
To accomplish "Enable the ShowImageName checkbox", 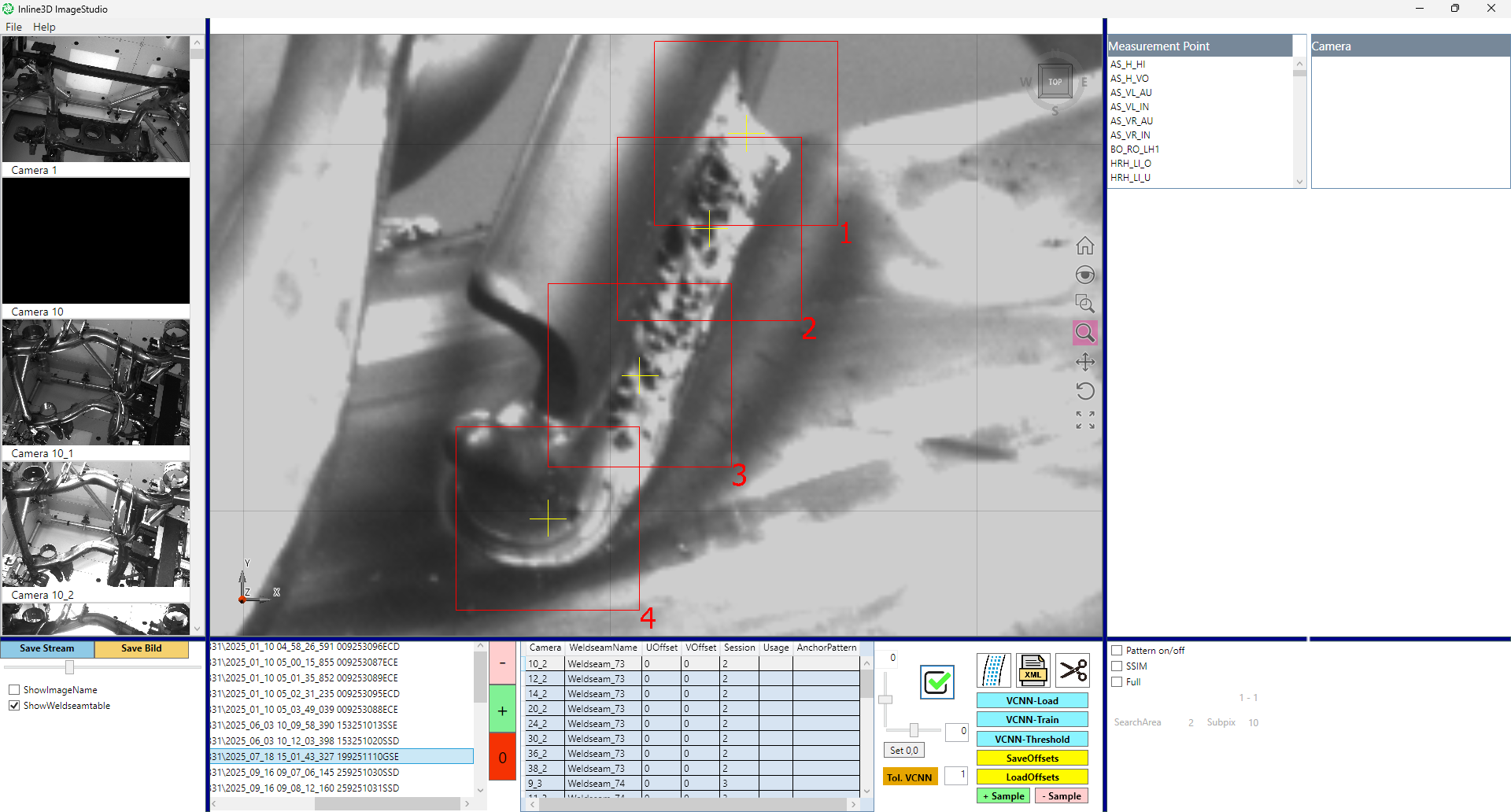I will 13,690.
